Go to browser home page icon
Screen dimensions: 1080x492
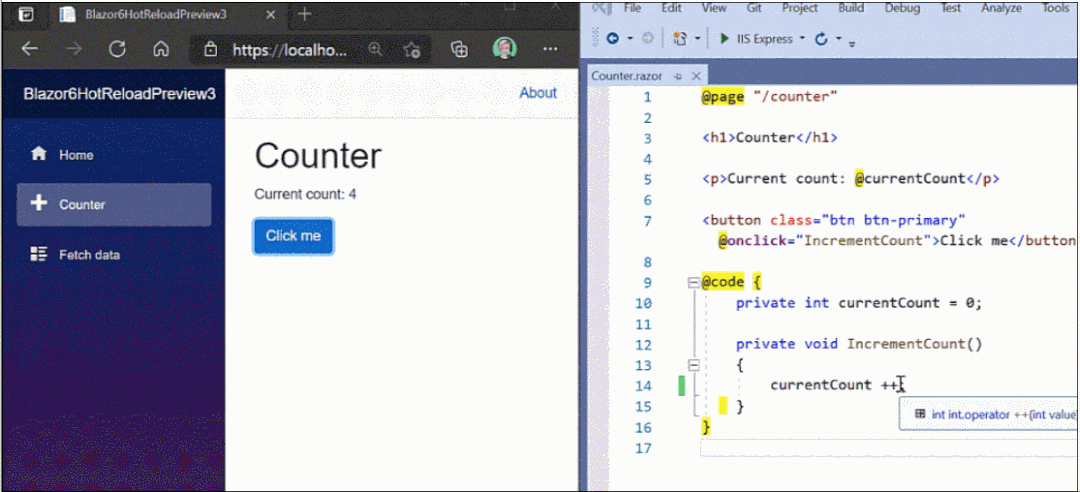(161, 49)
